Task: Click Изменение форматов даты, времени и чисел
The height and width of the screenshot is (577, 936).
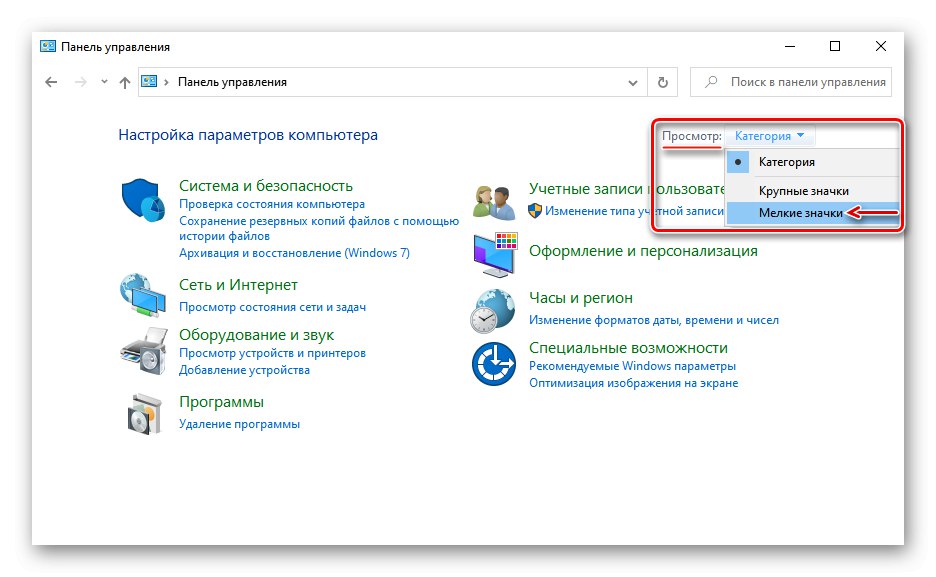Action: (x=654, y=320)
